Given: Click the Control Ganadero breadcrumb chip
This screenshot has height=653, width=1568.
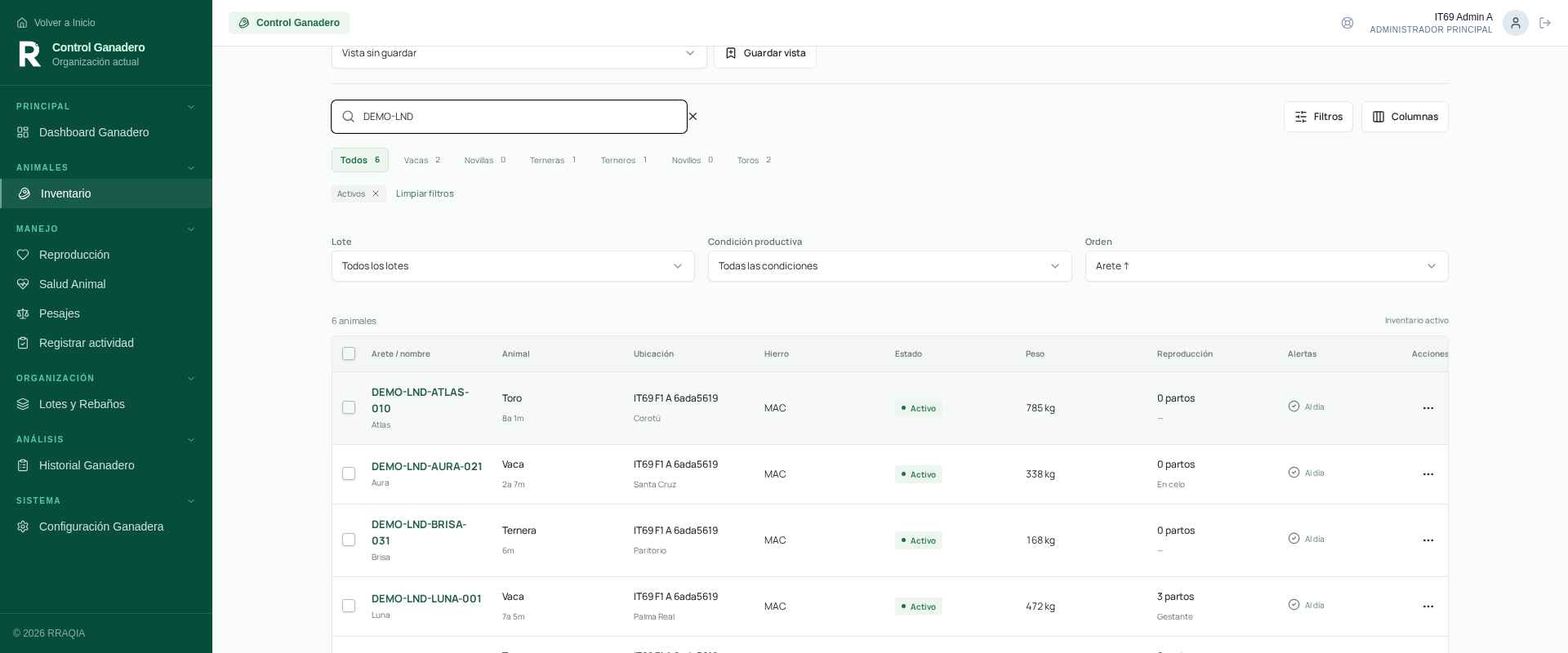Looking at the screenshot, I should [x=289, y=23].
